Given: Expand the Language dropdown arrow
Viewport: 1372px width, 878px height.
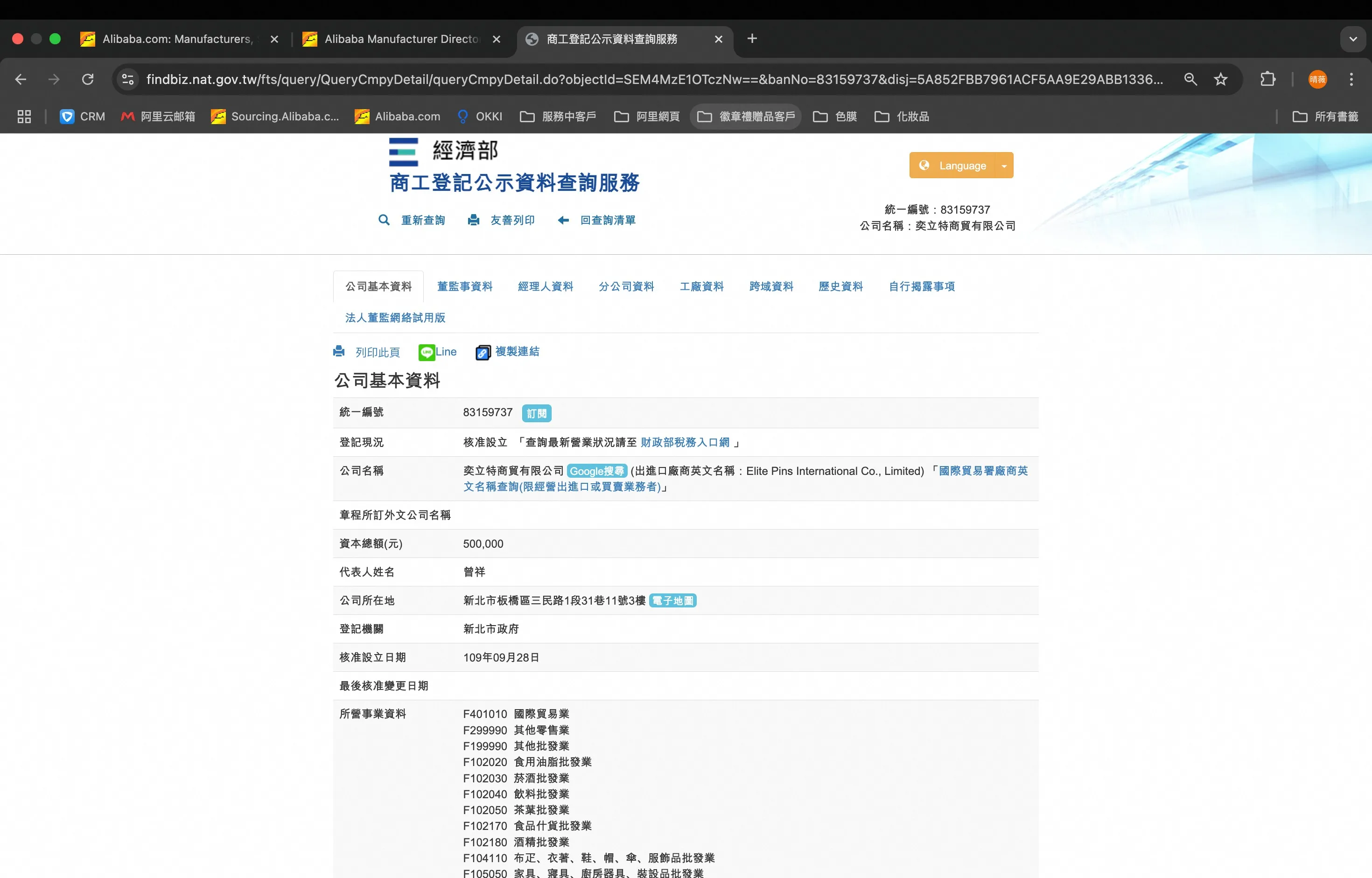Looking at the screenshot, I should click(1004, 166).
